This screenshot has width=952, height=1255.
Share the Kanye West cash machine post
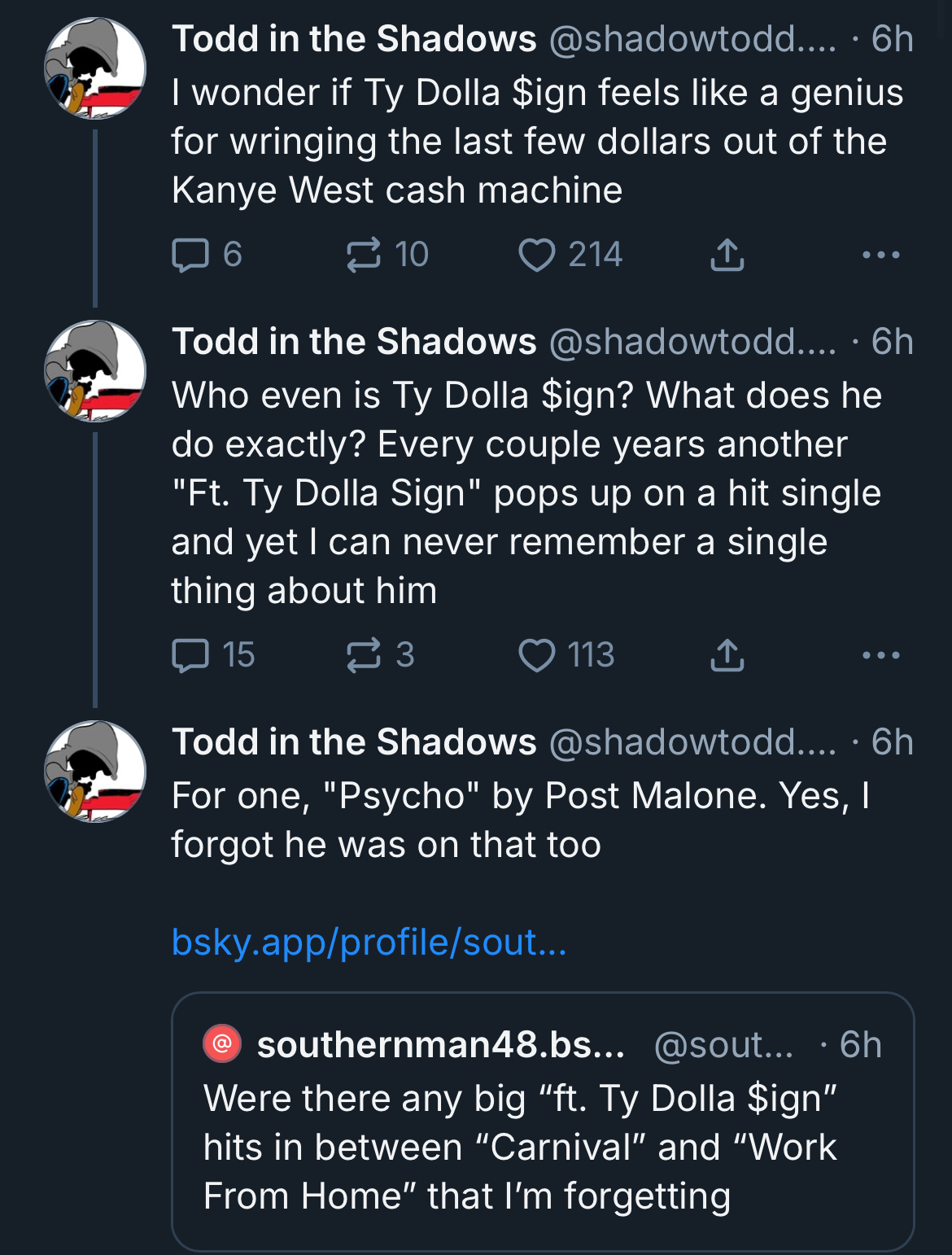[727, 255]
